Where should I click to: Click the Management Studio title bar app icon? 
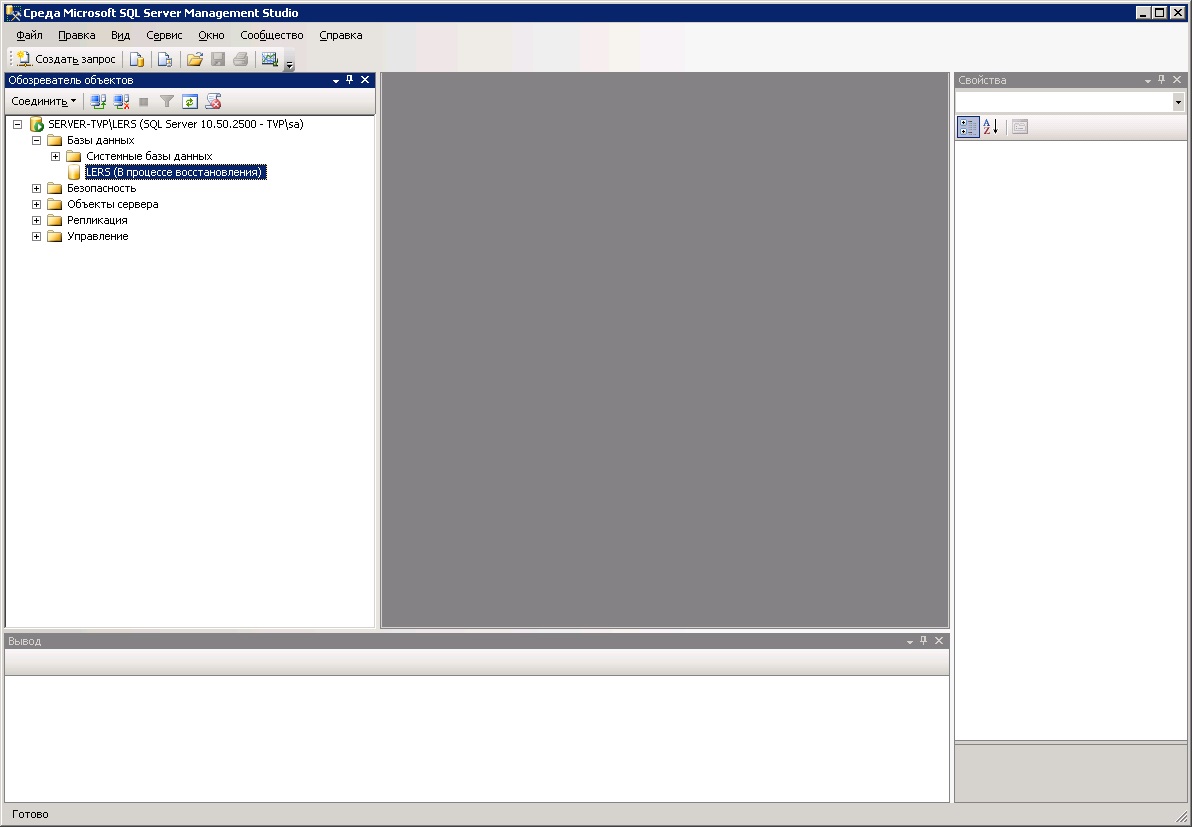[13, 13]
